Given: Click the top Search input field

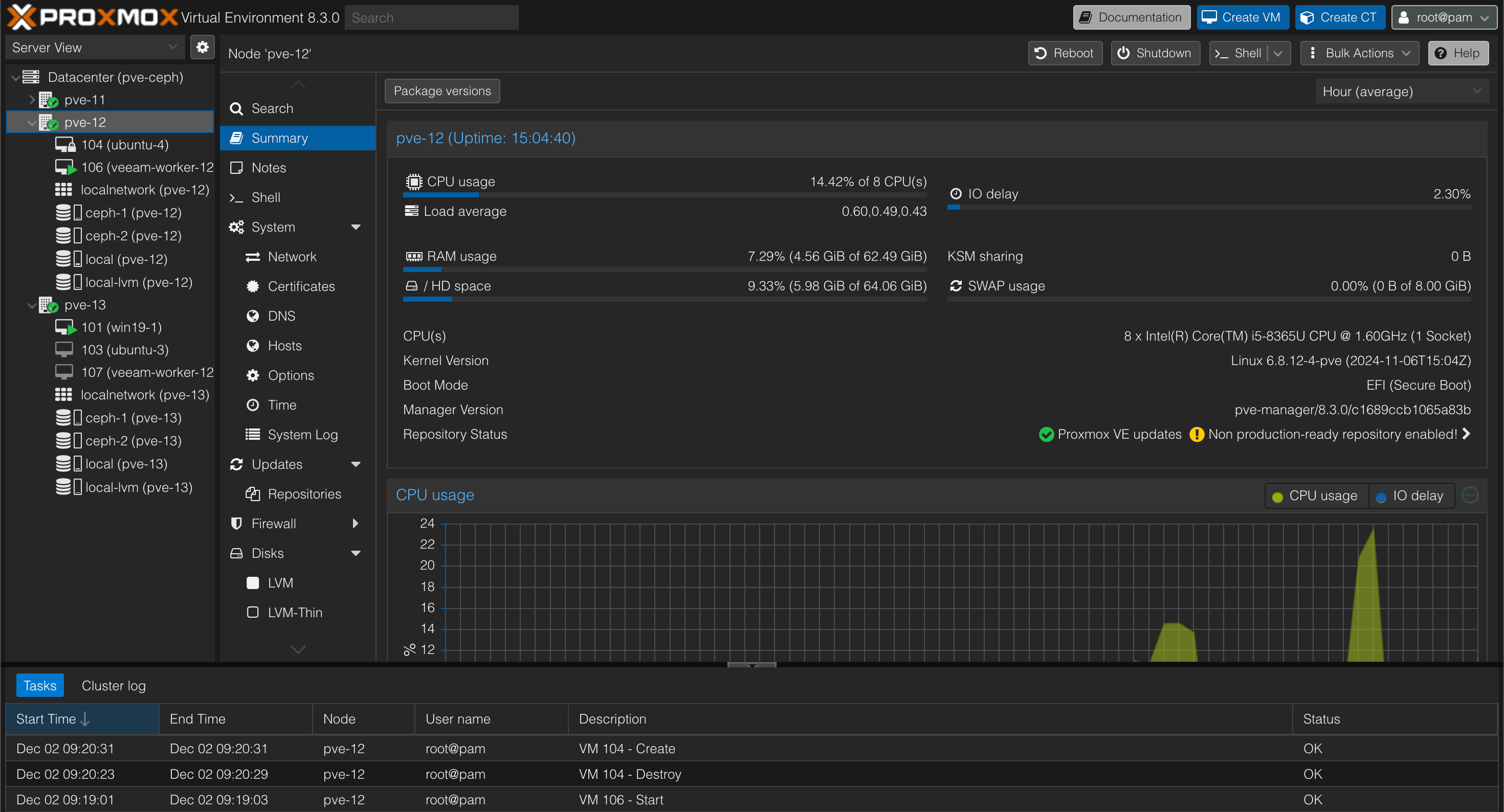Looking at the screenshot, I should [x=431, y=17].
